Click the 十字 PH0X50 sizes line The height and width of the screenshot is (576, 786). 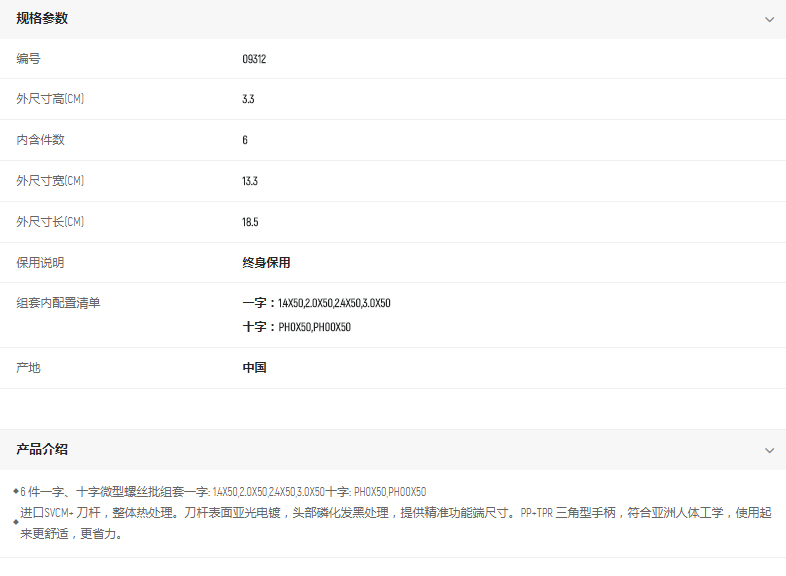coord(296,327)
